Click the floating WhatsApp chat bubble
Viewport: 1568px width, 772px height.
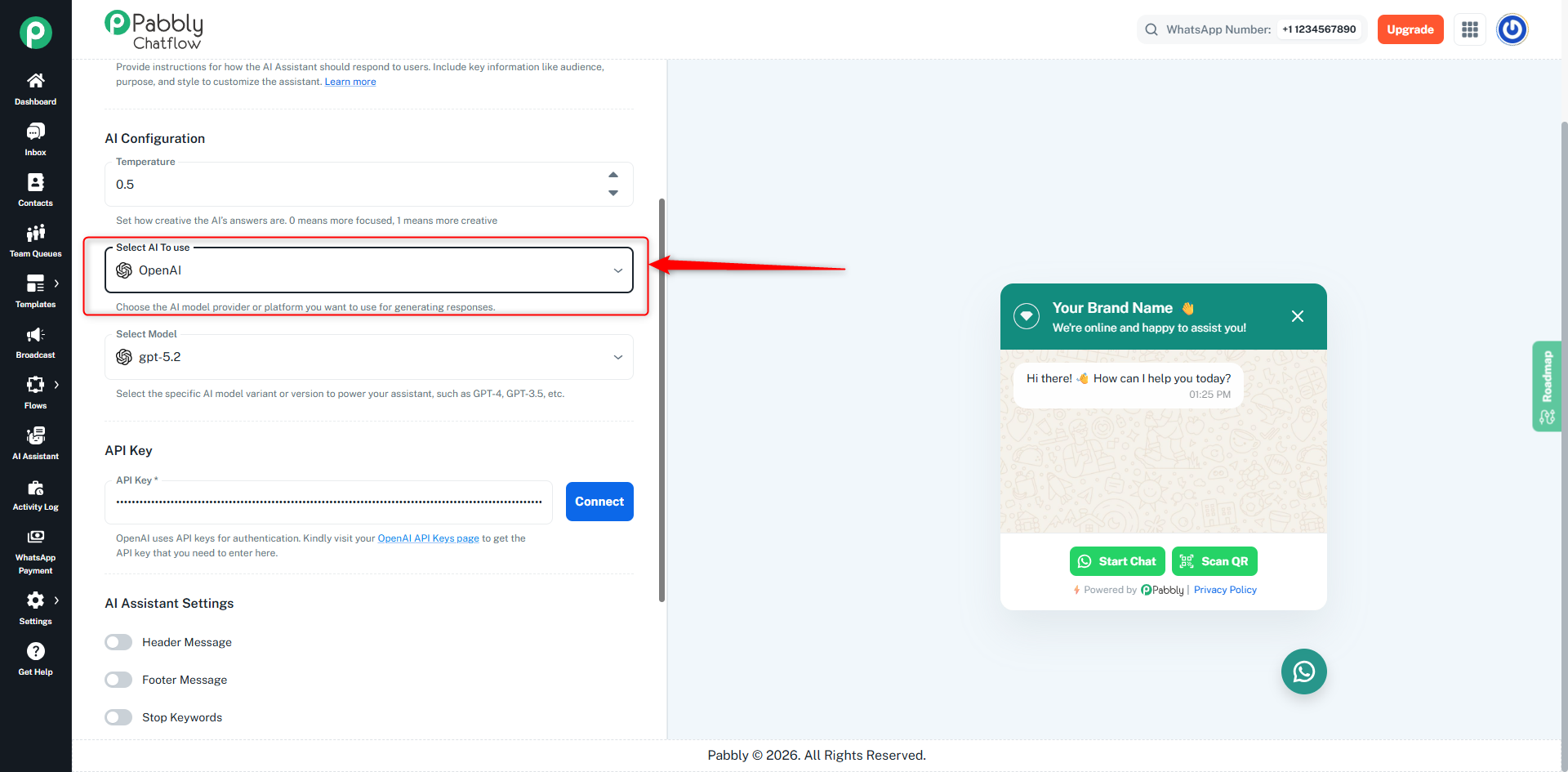(x=1304, y=672)
